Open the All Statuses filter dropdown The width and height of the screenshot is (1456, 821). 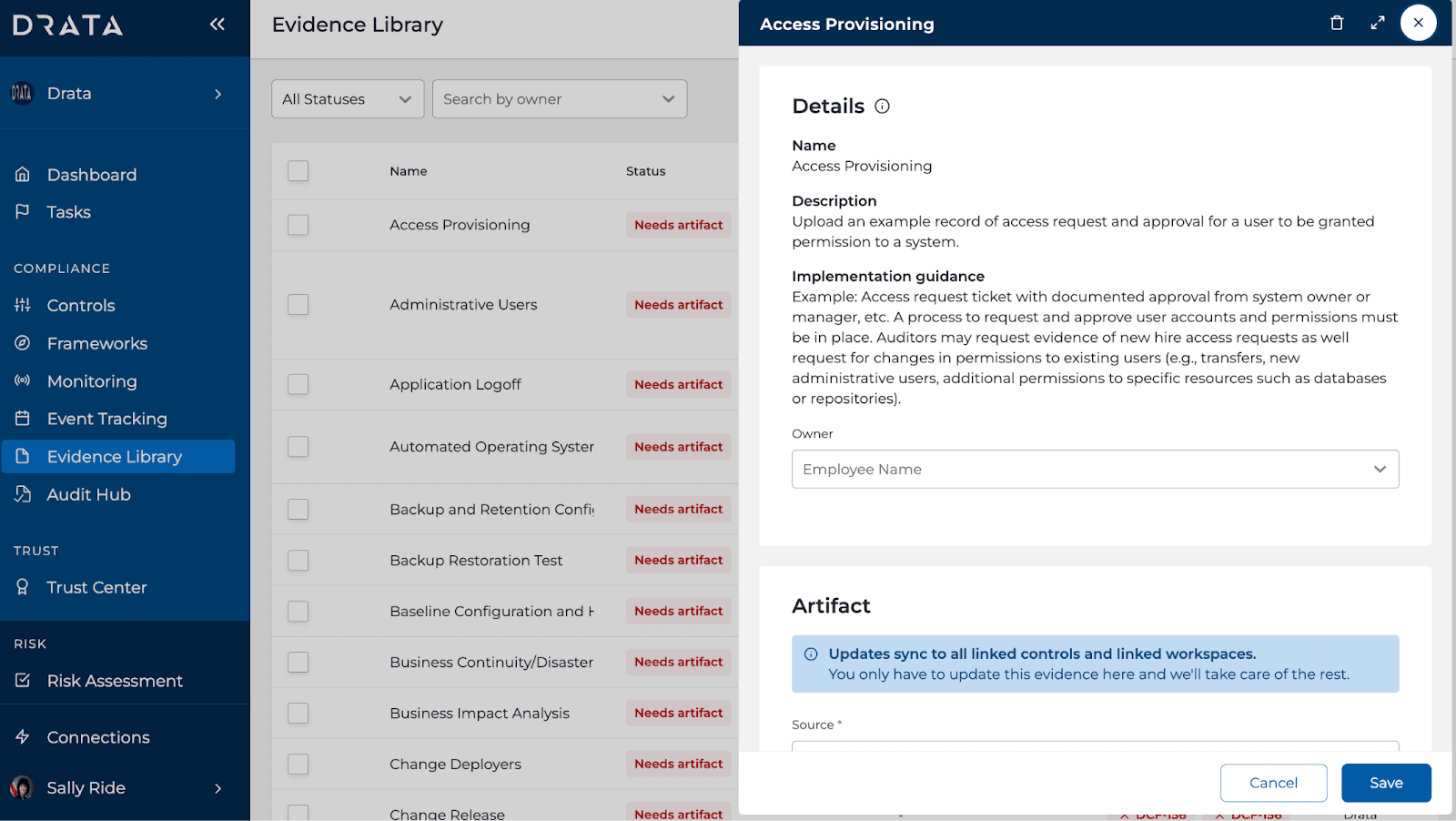tap(348, 99)
